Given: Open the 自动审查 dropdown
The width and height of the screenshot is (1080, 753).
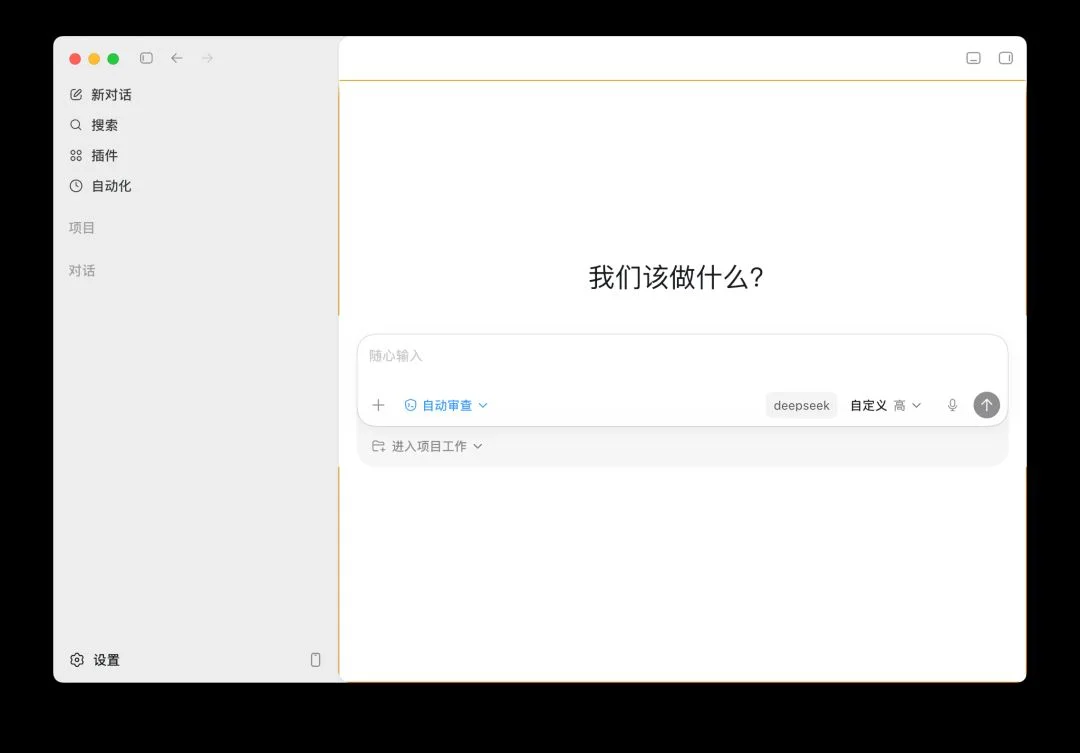Looking at the screenshot, I should [446, 405].
